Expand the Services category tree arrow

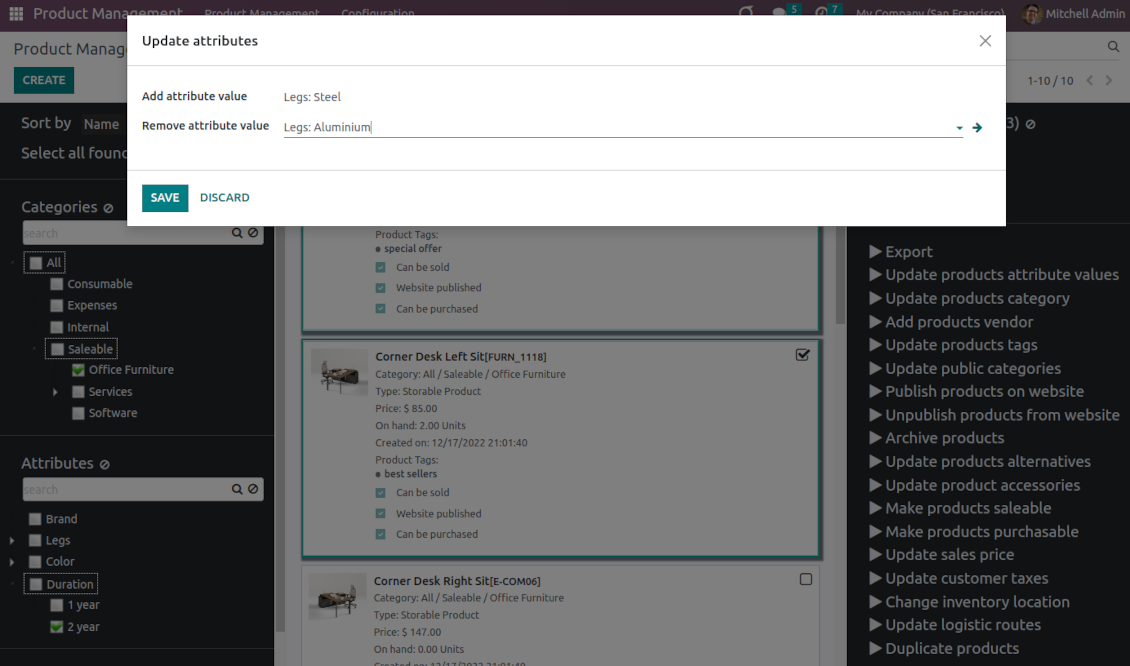click(x=55, y=392)
